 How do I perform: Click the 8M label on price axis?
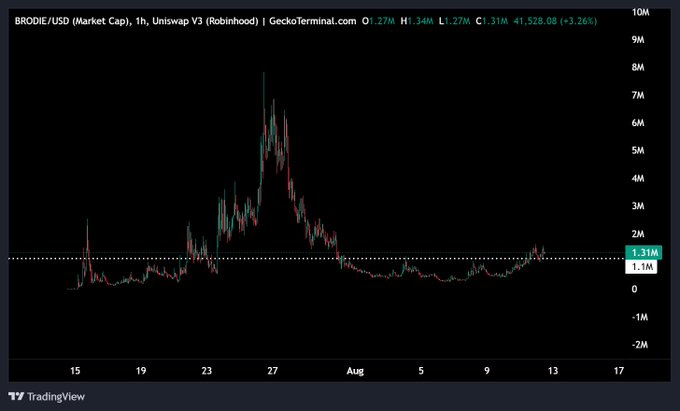[638, 68]
